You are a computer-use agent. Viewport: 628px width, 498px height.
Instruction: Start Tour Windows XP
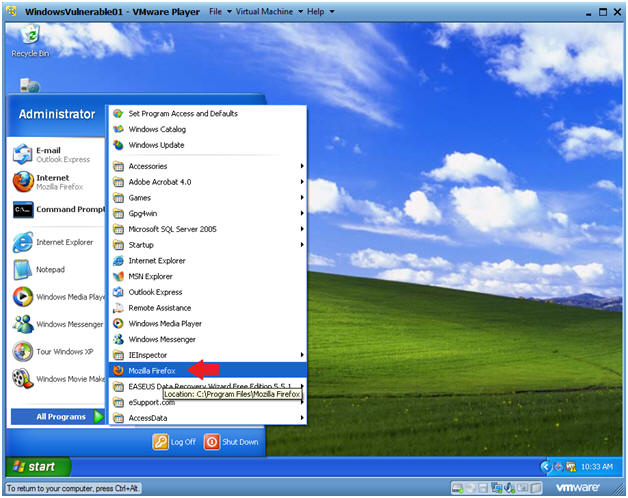coord(22,351)
